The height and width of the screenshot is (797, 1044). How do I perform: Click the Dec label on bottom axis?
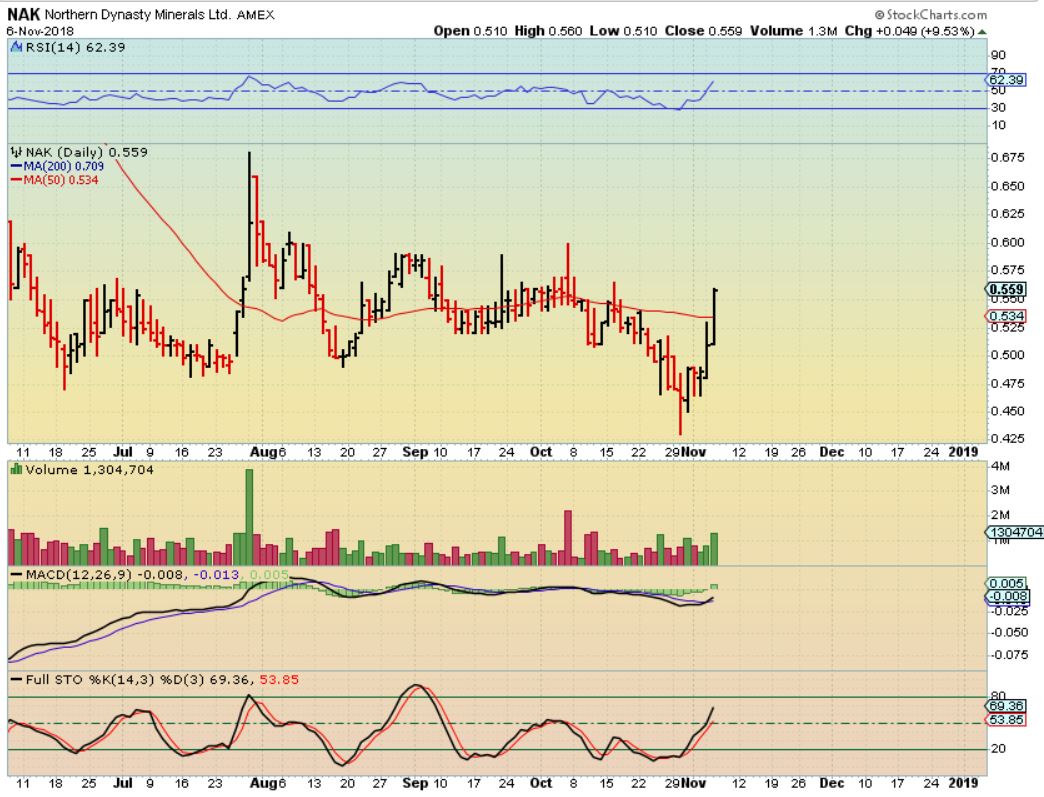point(832,783)
